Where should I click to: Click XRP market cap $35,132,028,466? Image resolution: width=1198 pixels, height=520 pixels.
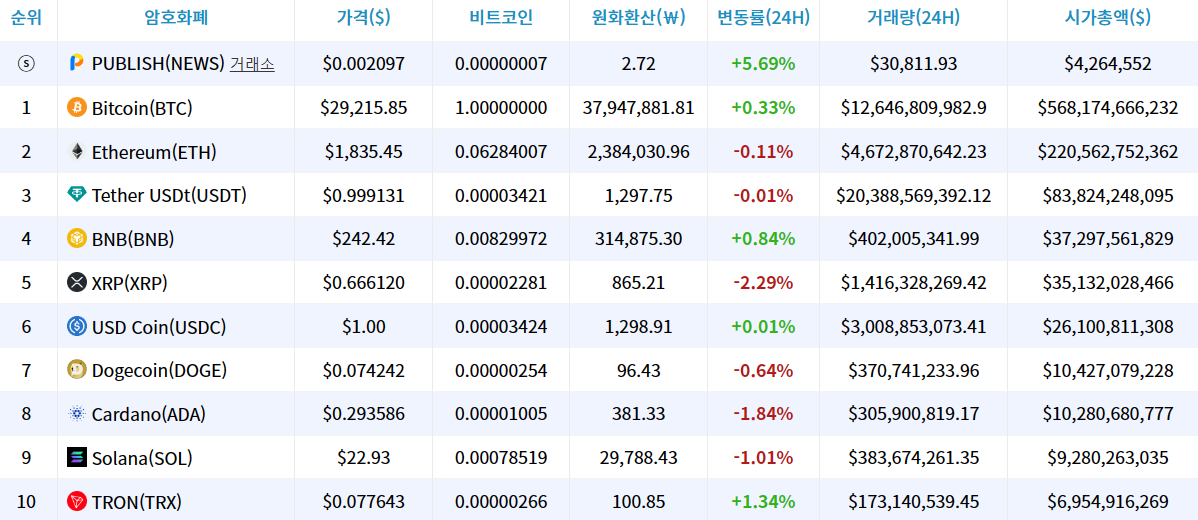tap(1108, 283)
